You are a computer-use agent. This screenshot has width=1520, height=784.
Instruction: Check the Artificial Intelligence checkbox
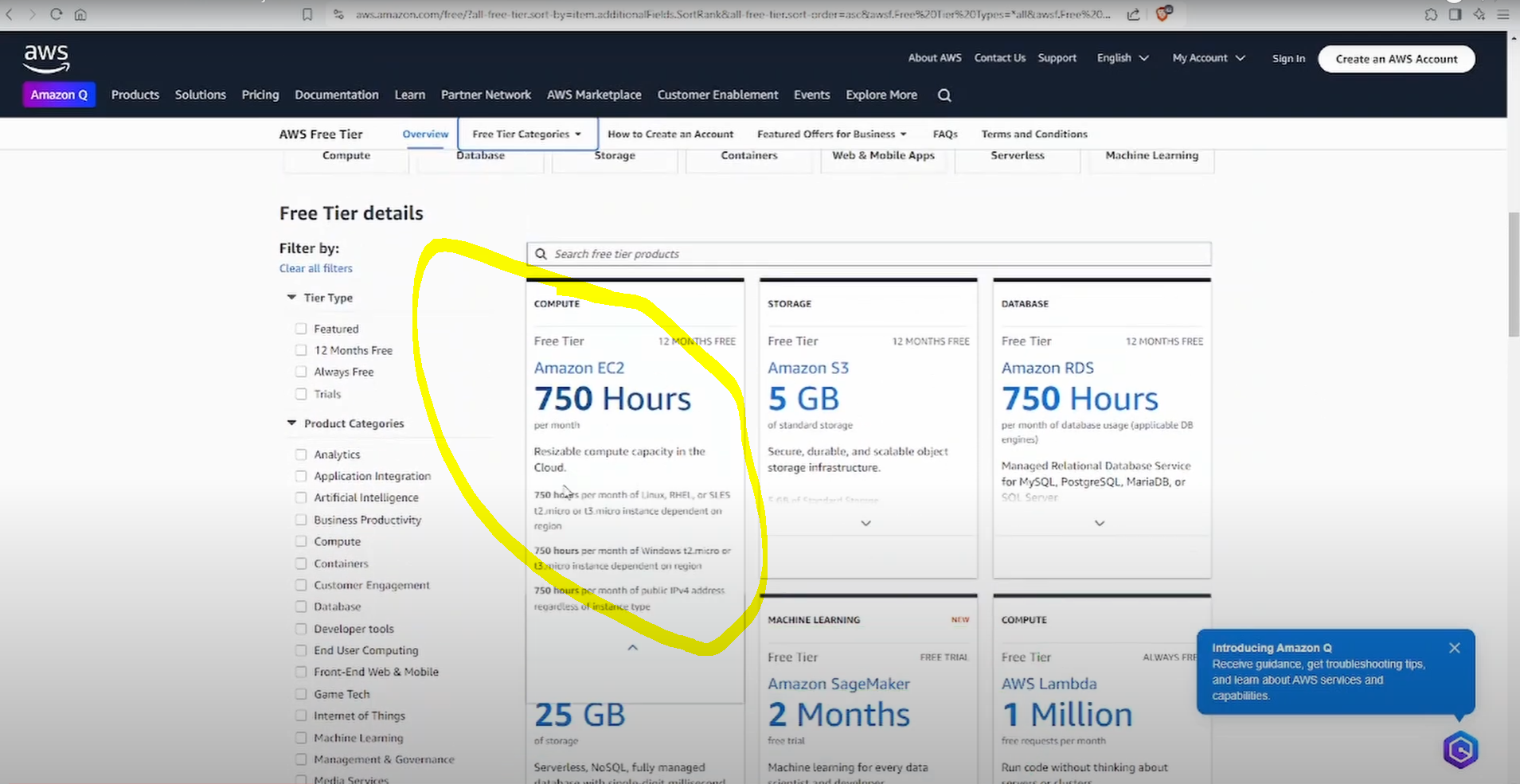click(x=301, y=497)
